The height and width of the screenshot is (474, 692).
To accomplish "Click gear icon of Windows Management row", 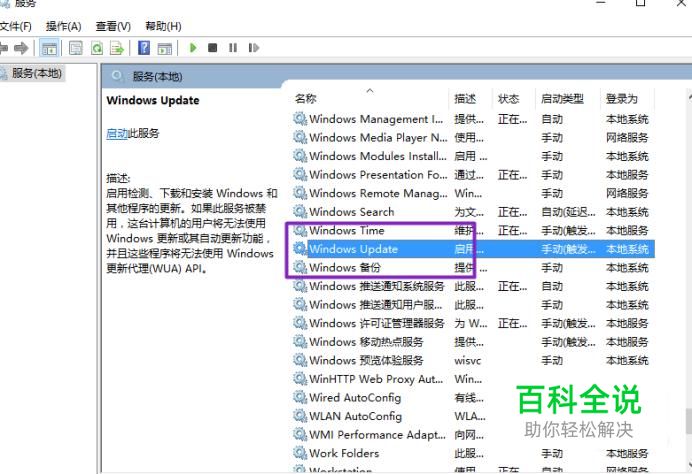I will pos(300,119).
